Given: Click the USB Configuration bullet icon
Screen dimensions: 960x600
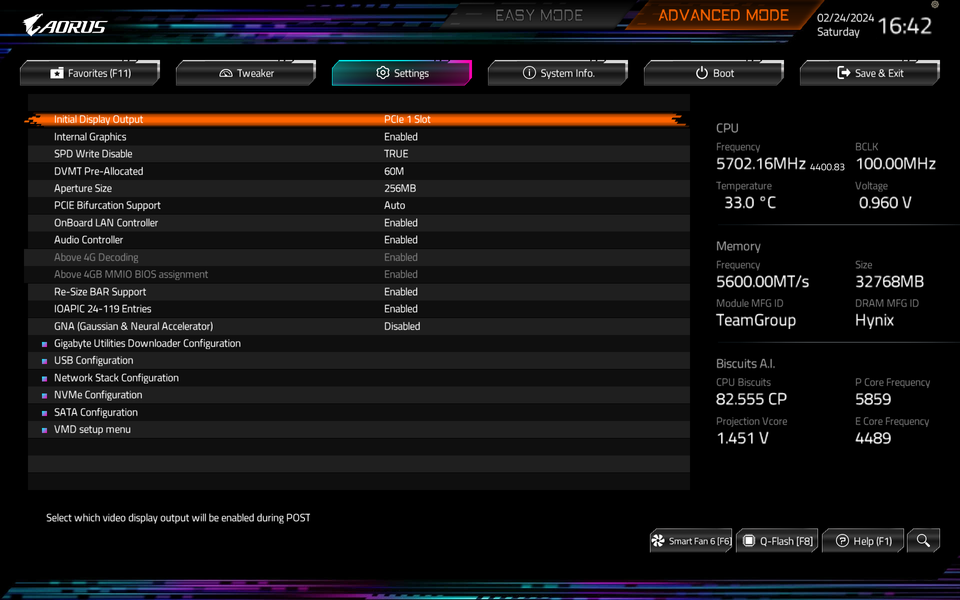Looking at the screenshot, I should tap(44, 361).
